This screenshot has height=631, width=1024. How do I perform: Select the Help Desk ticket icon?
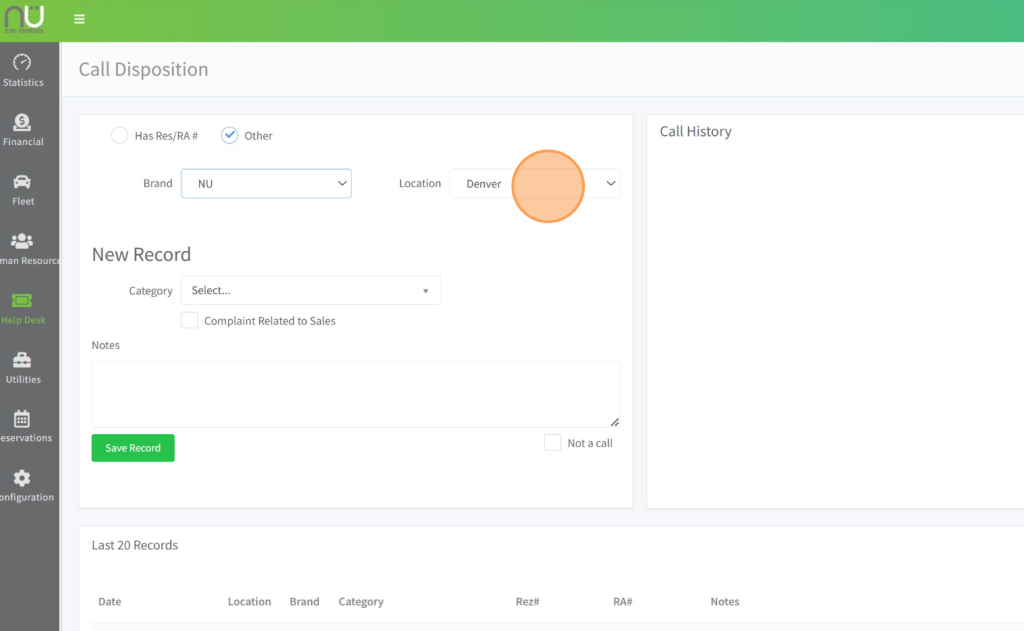pos(22,301)
